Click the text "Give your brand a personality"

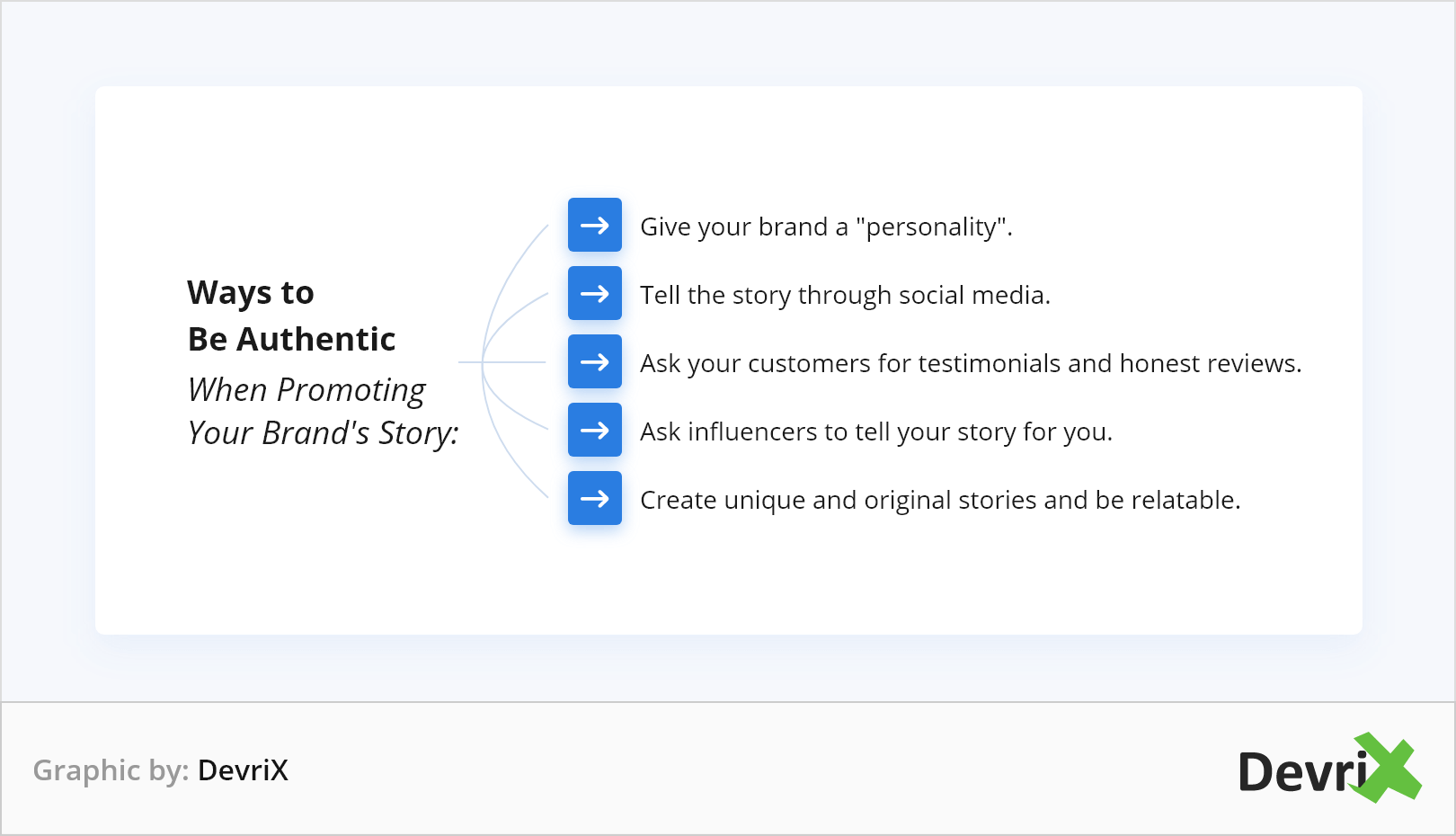pyautogui.click(x=825, y=227)
